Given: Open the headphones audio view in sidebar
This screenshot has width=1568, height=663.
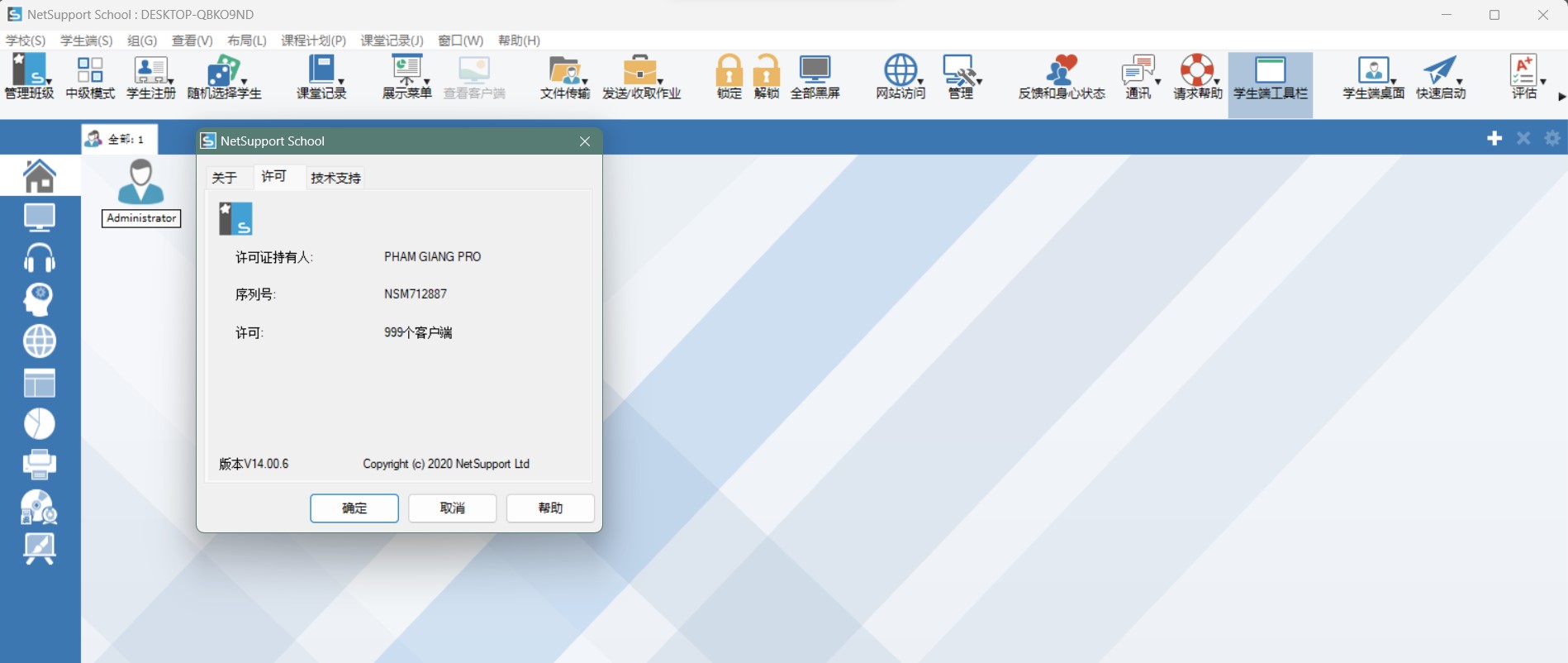Looking at the screenshot, I should pos(39,259).
